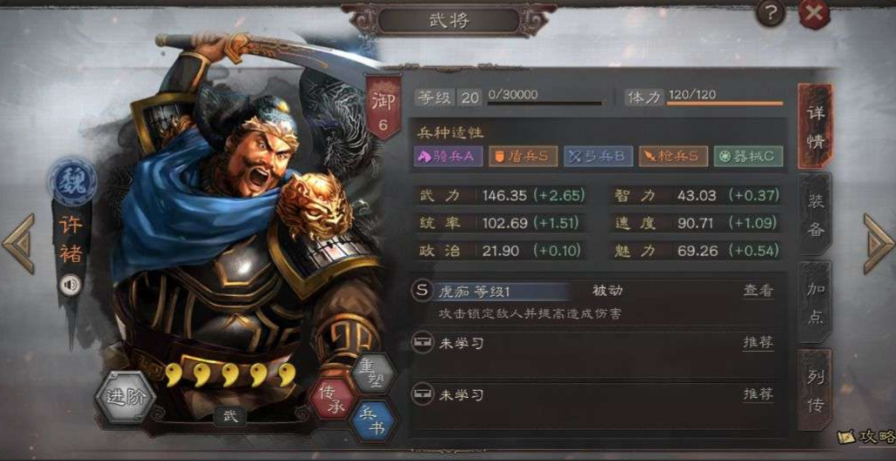Select the 详情 tab
896x461 pixels.
(x=815, y=126)
